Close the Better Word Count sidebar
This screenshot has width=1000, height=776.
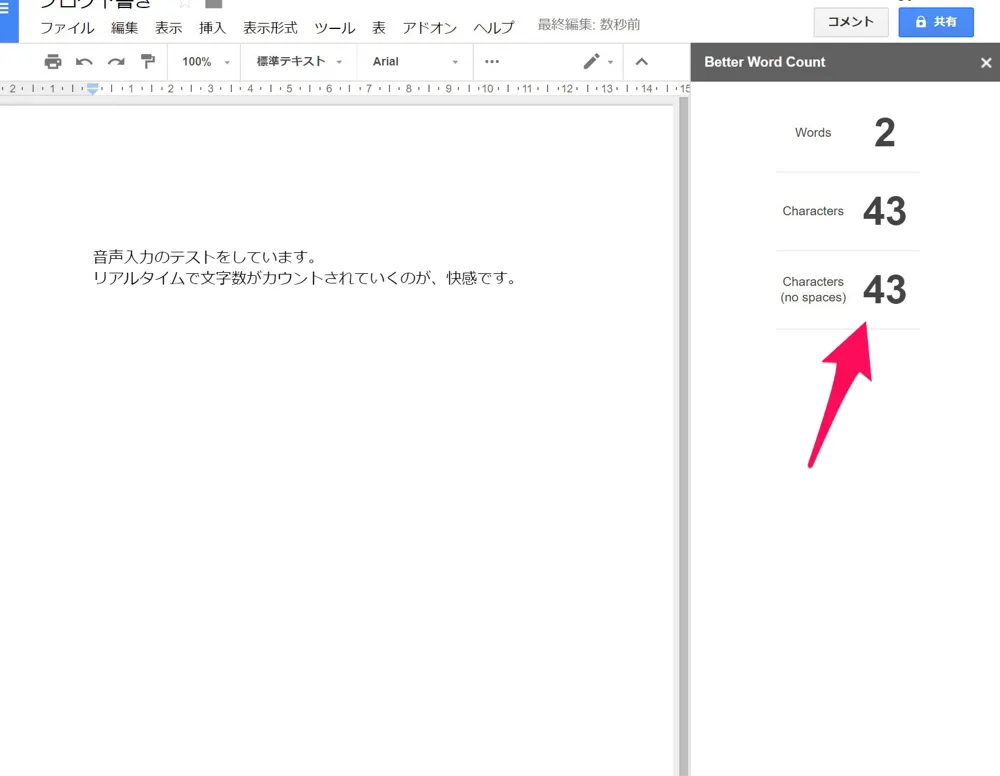(x=986, y=62)
